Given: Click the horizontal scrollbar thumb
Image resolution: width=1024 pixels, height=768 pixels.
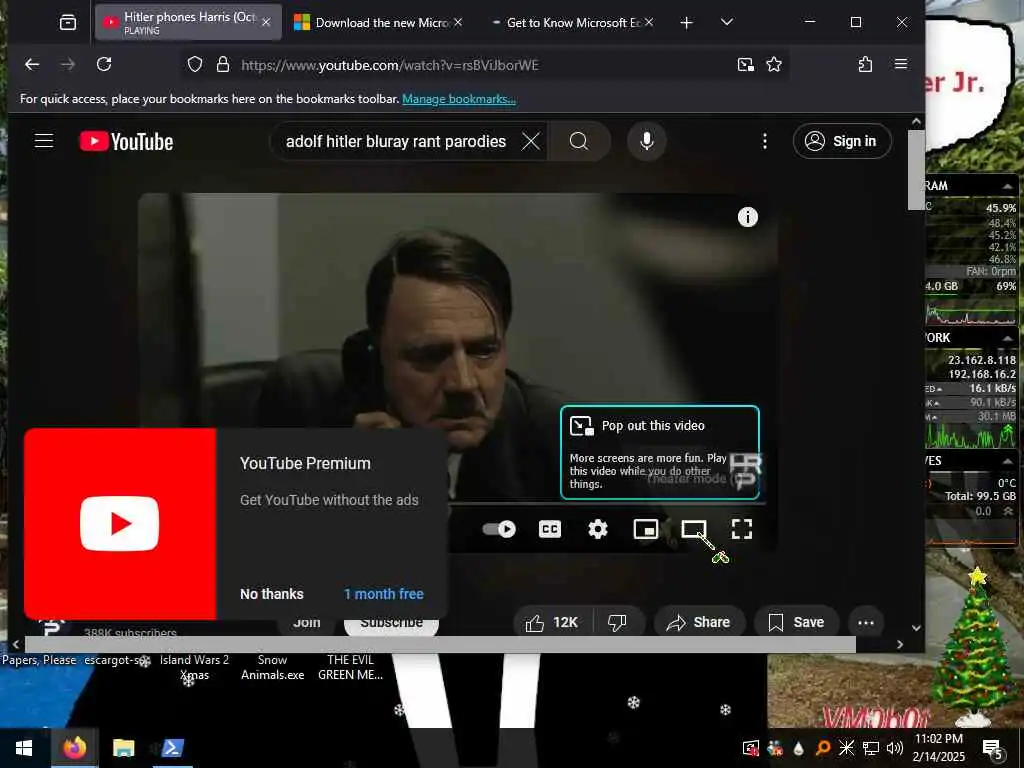Looking at the screenshot, I should (440, 645).
